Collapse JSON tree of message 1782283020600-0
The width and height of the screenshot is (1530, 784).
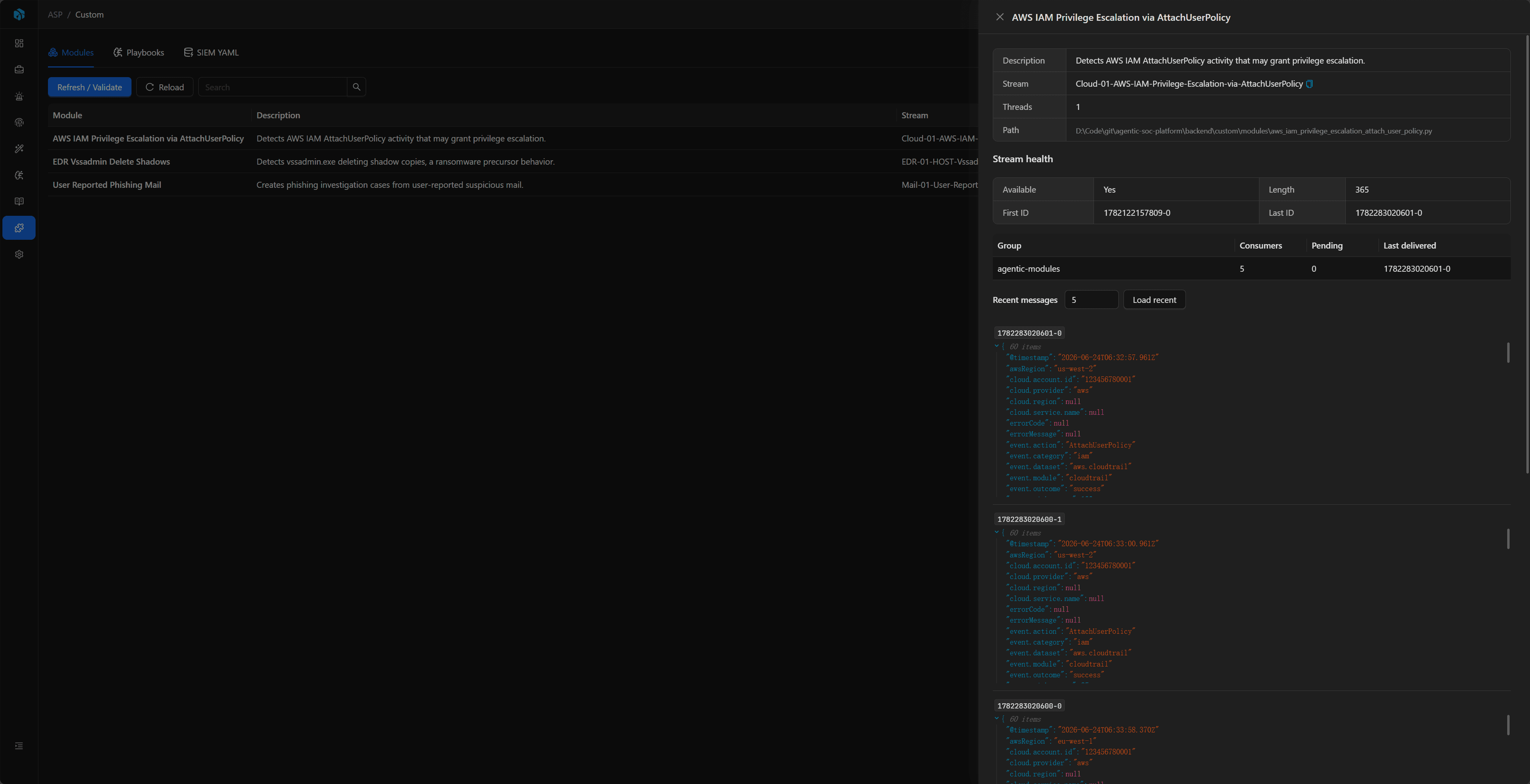[x=997, y=718]
